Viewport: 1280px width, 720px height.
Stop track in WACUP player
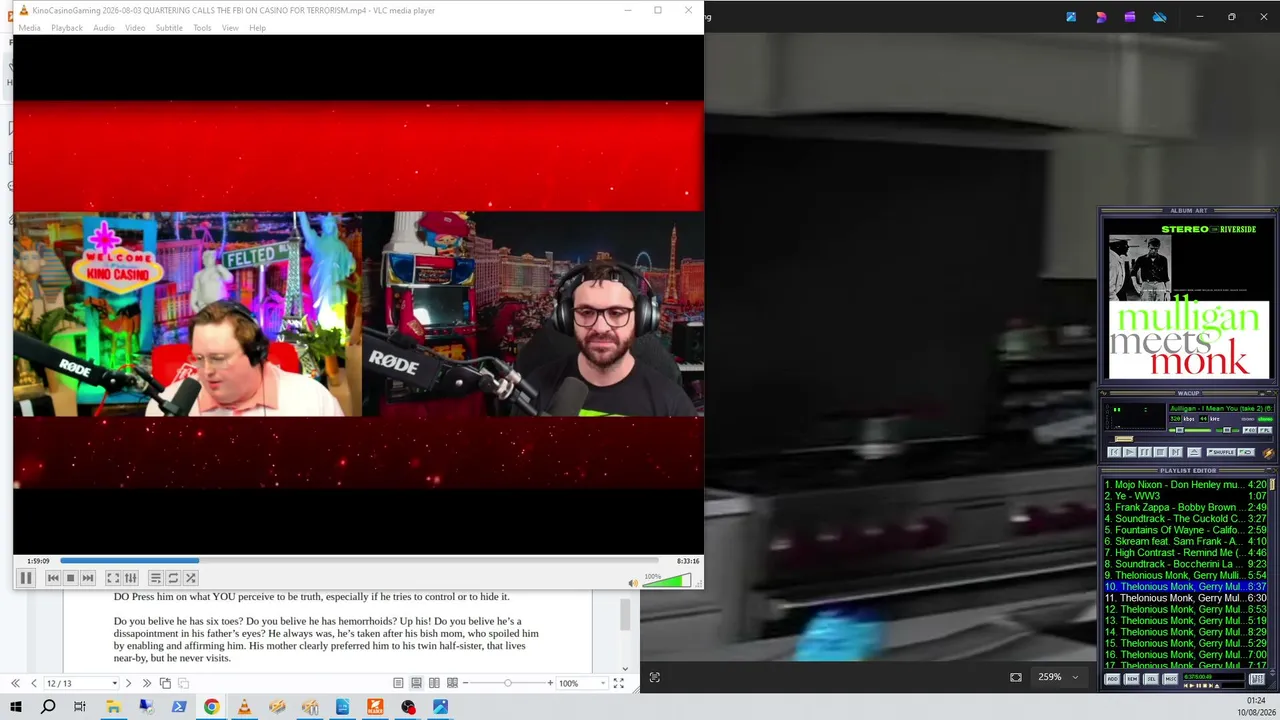pyautogui.click(x=1160, y=452)
